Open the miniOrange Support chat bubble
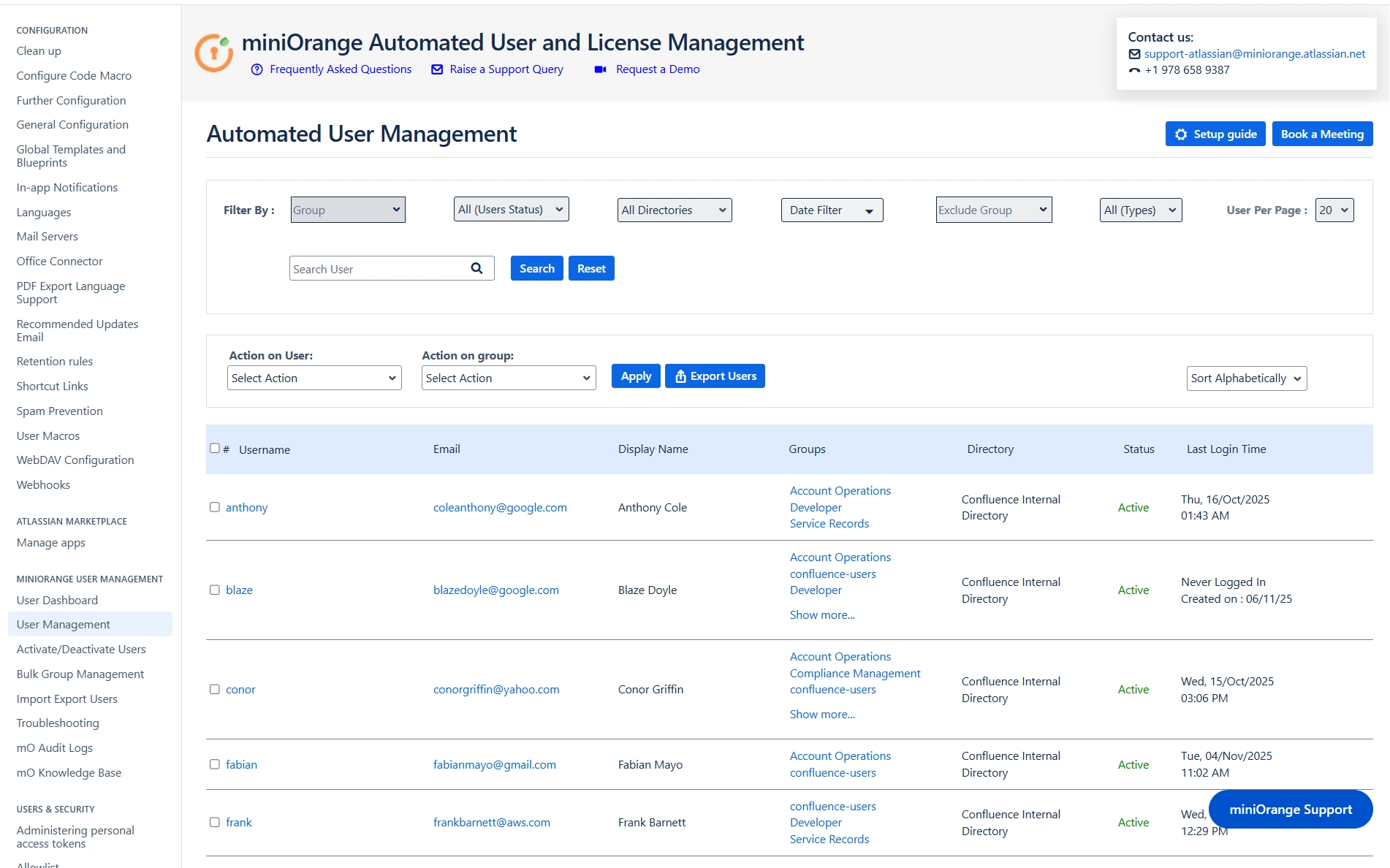 click(1289, 809)
